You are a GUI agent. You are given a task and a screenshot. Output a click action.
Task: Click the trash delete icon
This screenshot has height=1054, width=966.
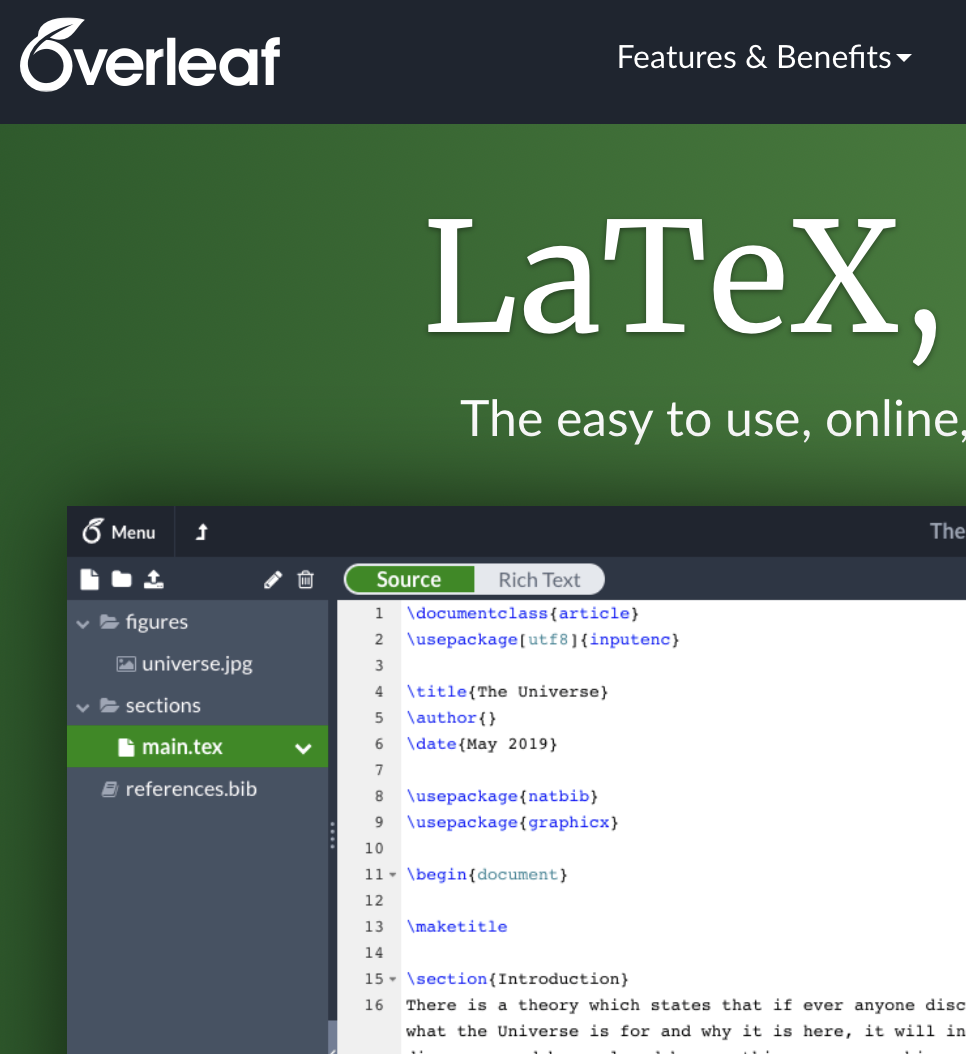[306, 579]
